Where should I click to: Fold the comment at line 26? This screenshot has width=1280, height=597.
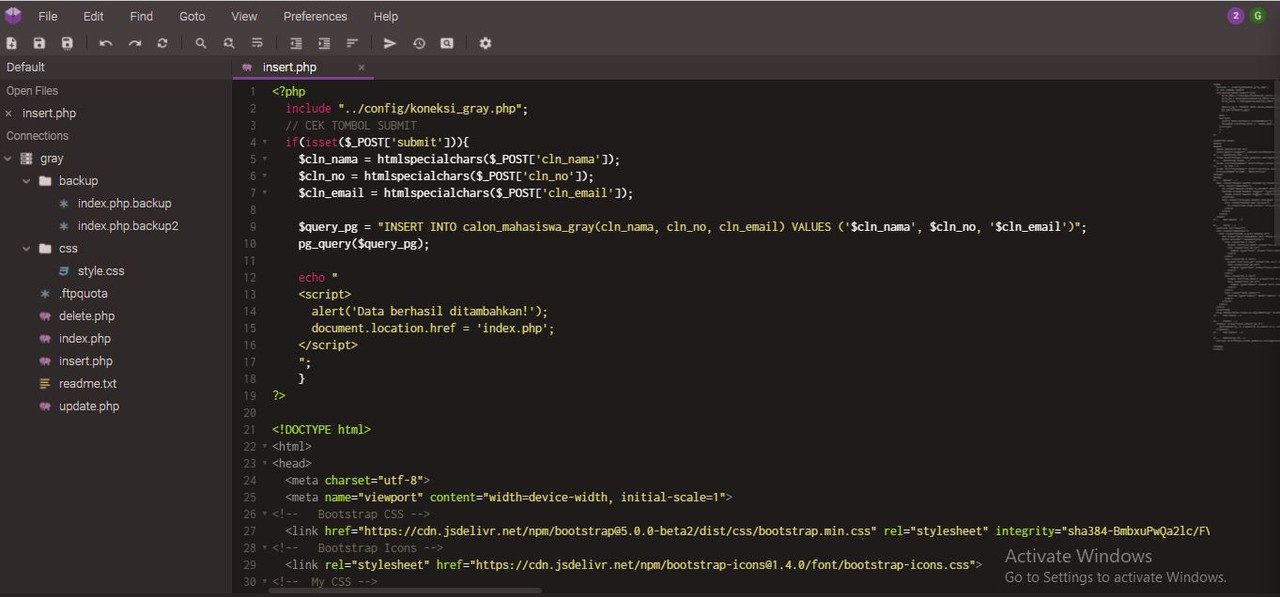click(264, 514)
